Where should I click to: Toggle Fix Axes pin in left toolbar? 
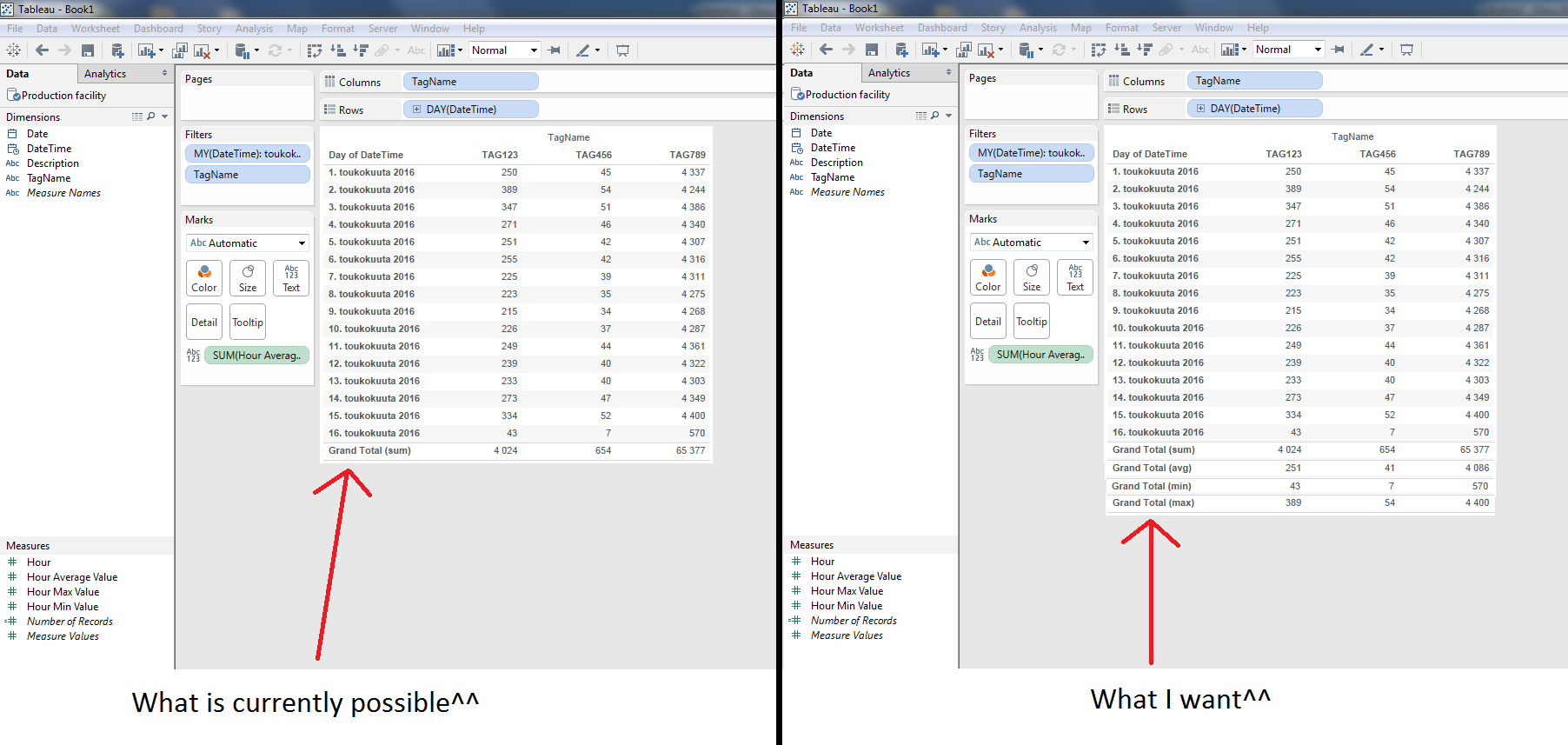(555, 50)
